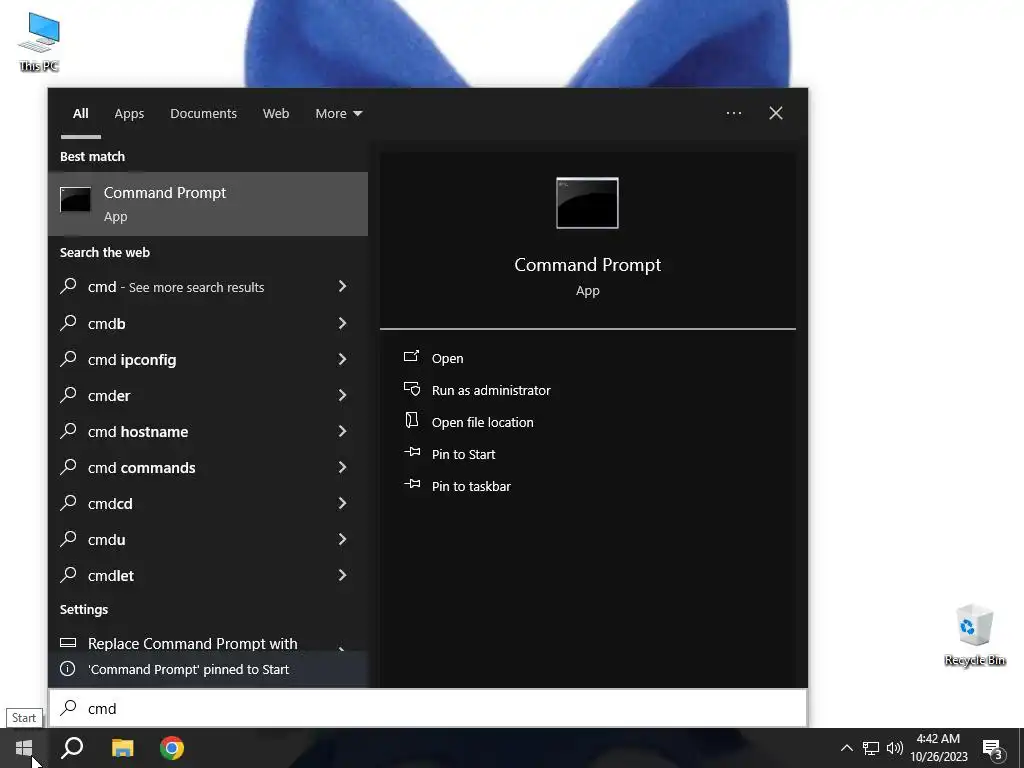The width and height of the screenshot is (1024, 768).
Task: Expand the cmd hostname suggestion arrow
Action: click(342, 430)
